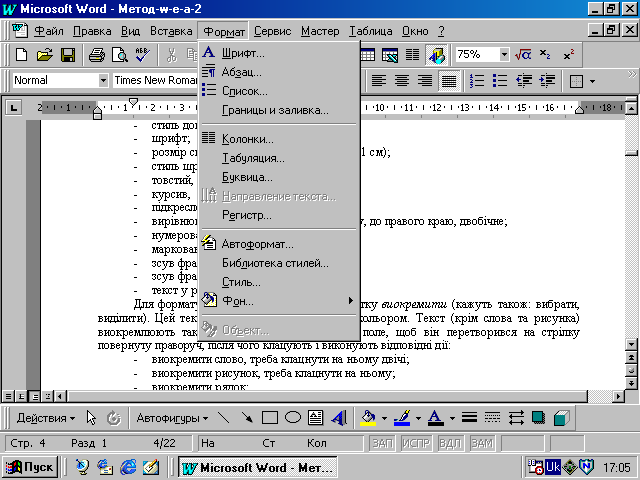The height and width of the screenshot is (480, 640).
Task: Align text right
Action: [425, 80]
